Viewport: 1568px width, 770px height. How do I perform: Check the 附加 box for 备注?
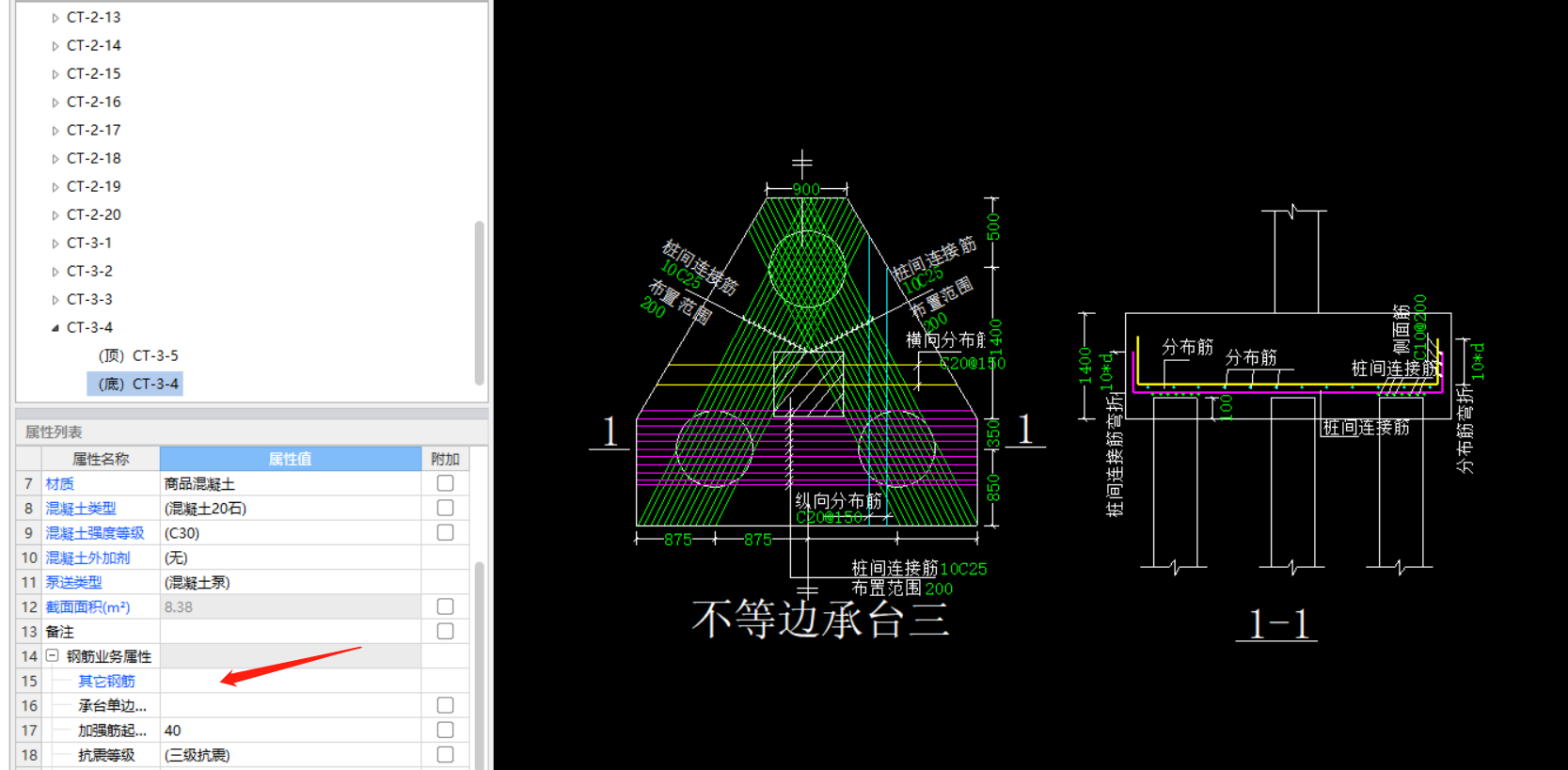coord(445,631)
